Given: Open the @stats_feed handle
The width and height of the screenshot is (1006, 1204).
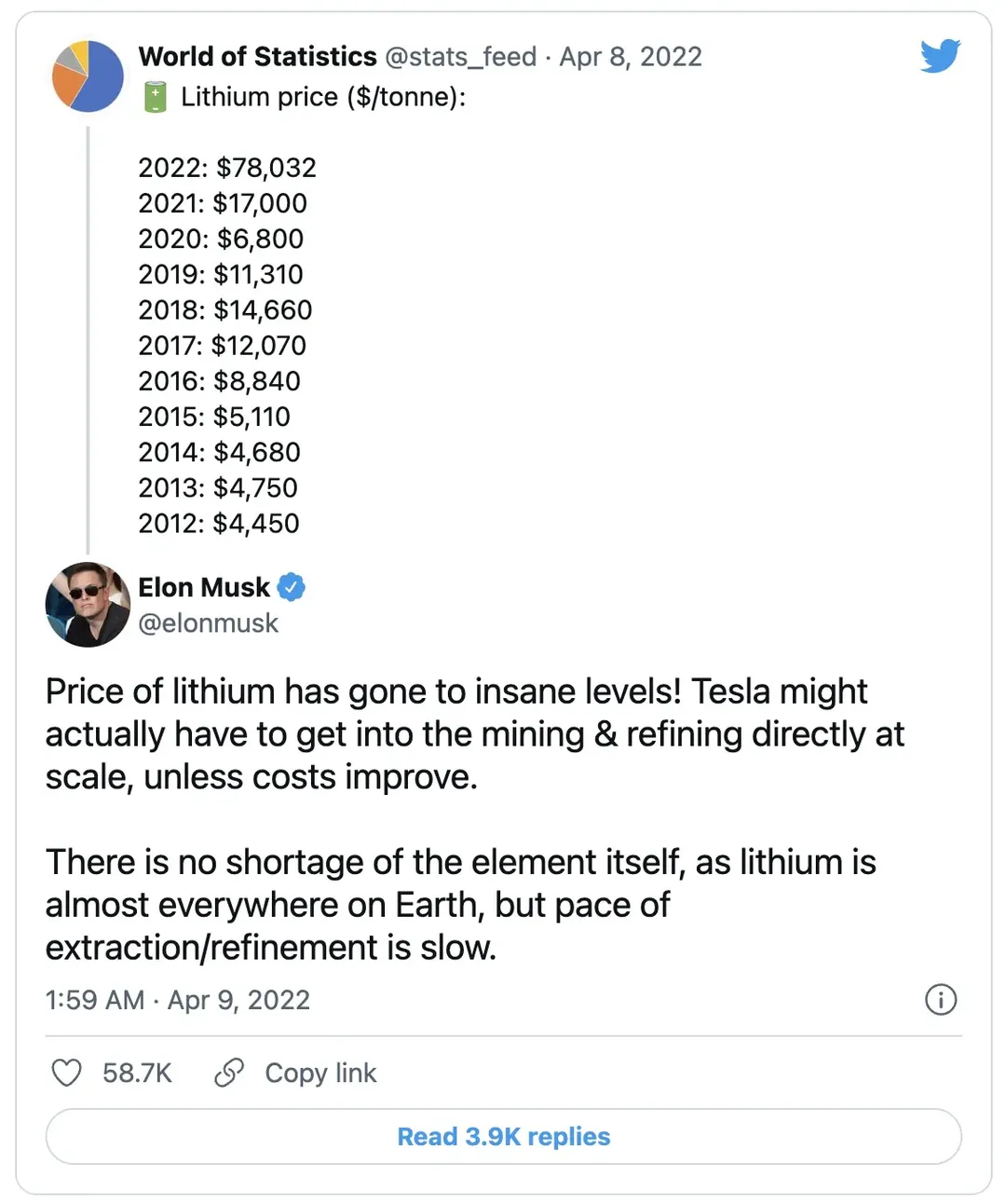Looking at the screenshot, I should click(460, 57).
